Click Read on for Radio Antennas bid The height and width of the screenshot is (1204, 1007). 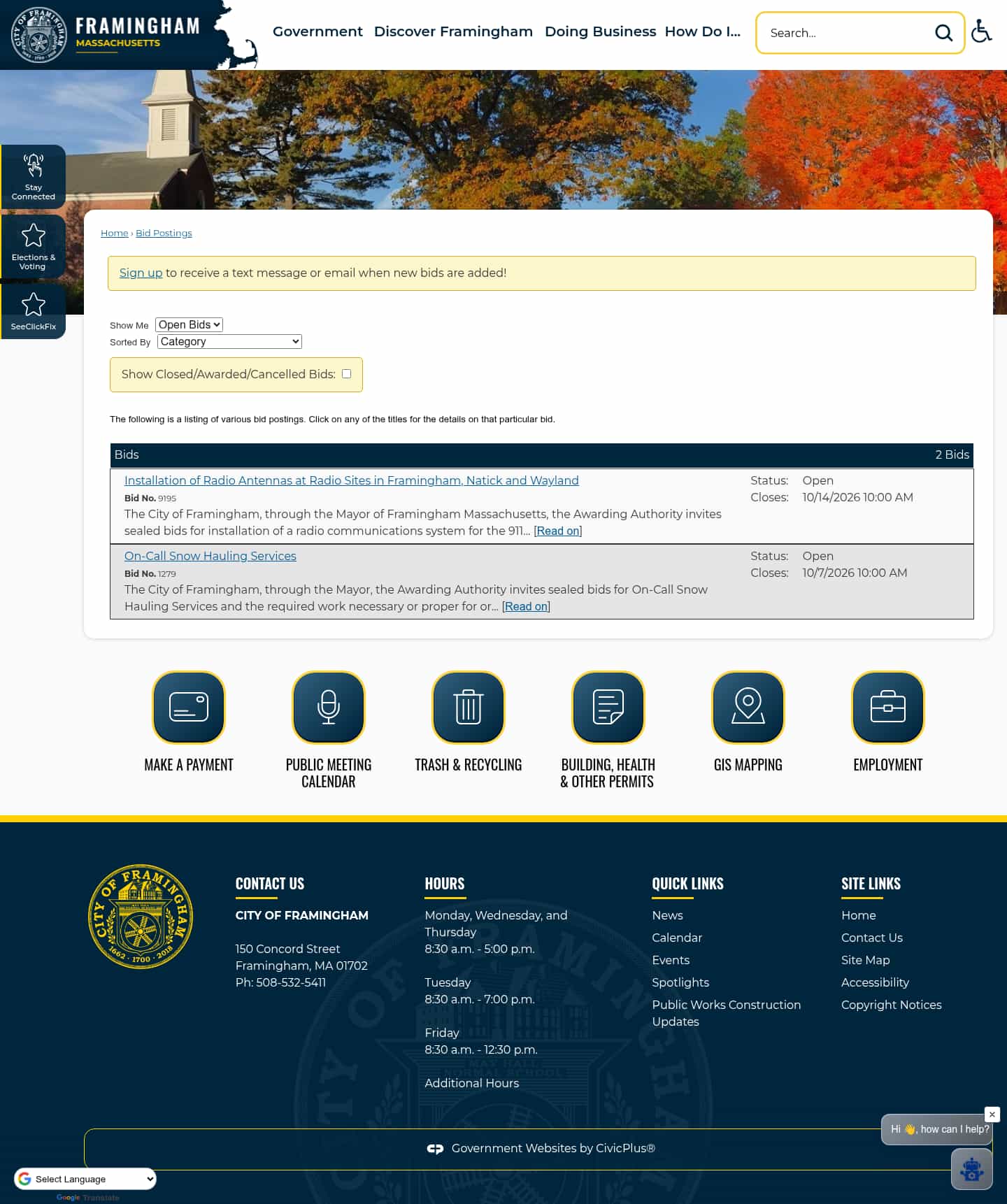point(558,531)
